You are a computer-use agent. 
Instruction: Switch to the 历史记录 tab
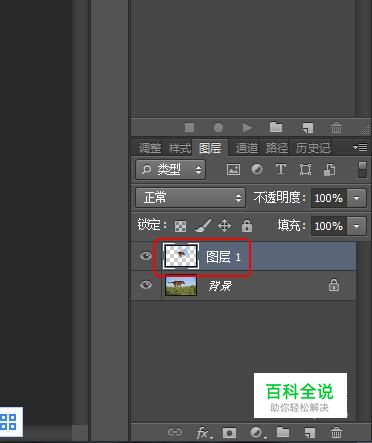[x=313, y=148]
